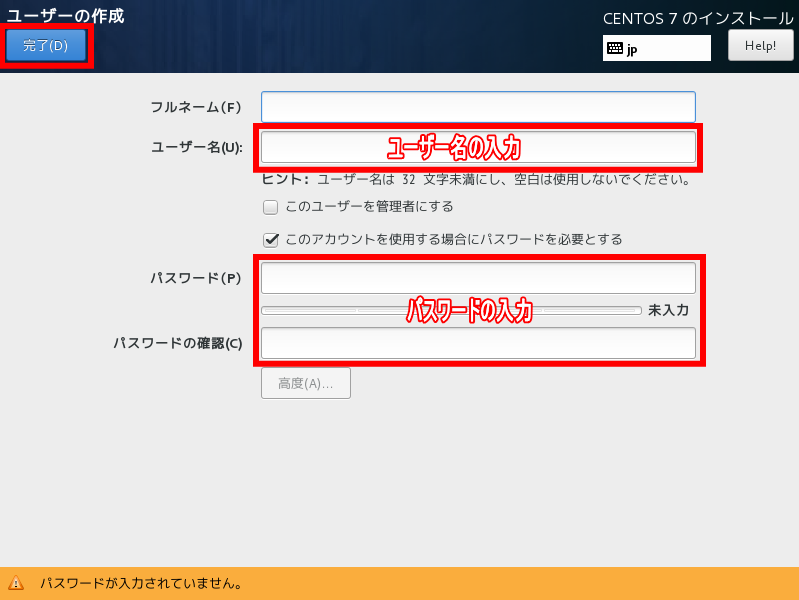Click the orange warning triangle icon
The image size is (799, 600).
click(16, 583)
